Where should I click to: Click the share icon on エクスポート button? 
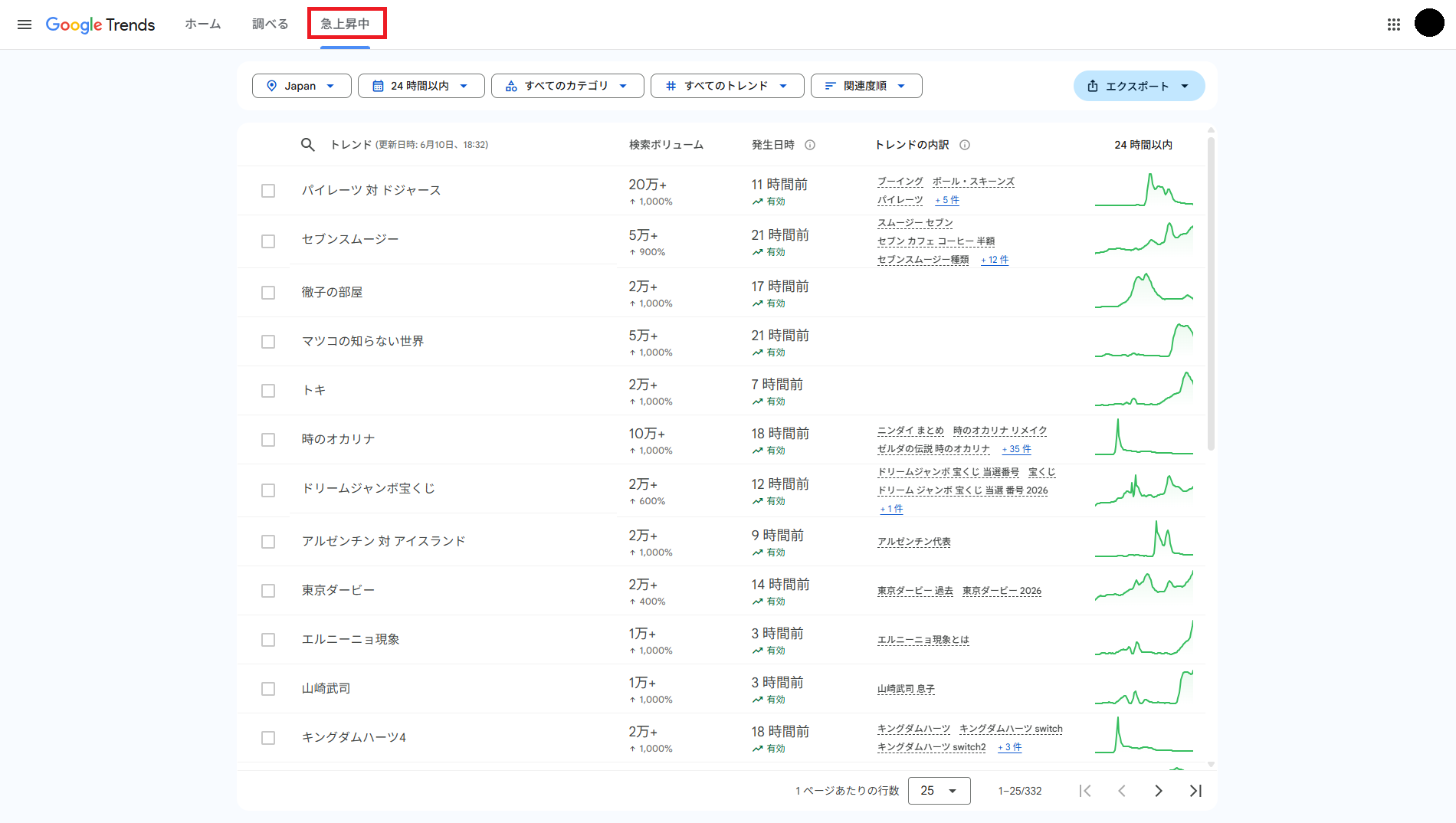click(x=1093, y=86)
